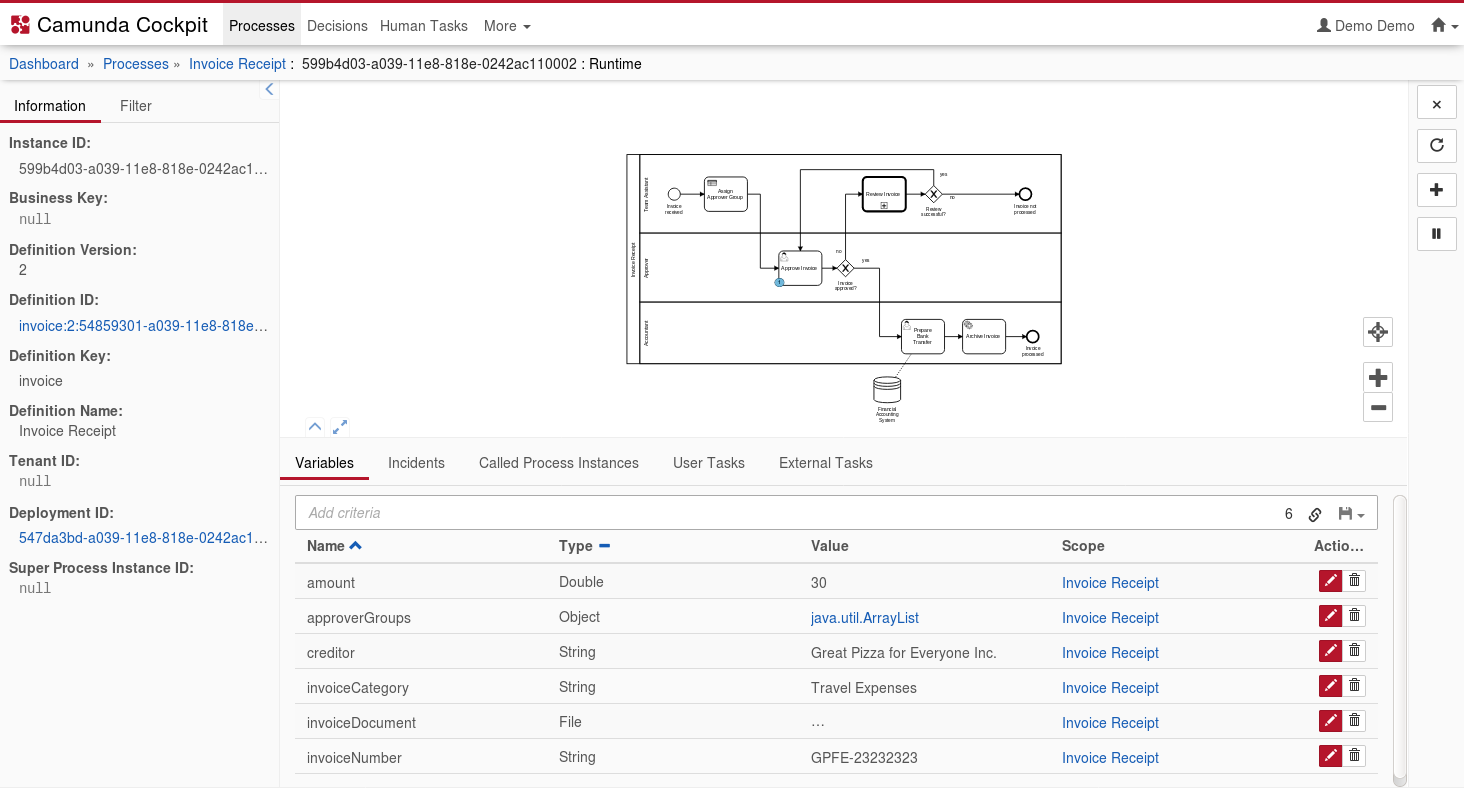Click Travel Expenses value cell
Screen dimensions: 1464x796
864,688
